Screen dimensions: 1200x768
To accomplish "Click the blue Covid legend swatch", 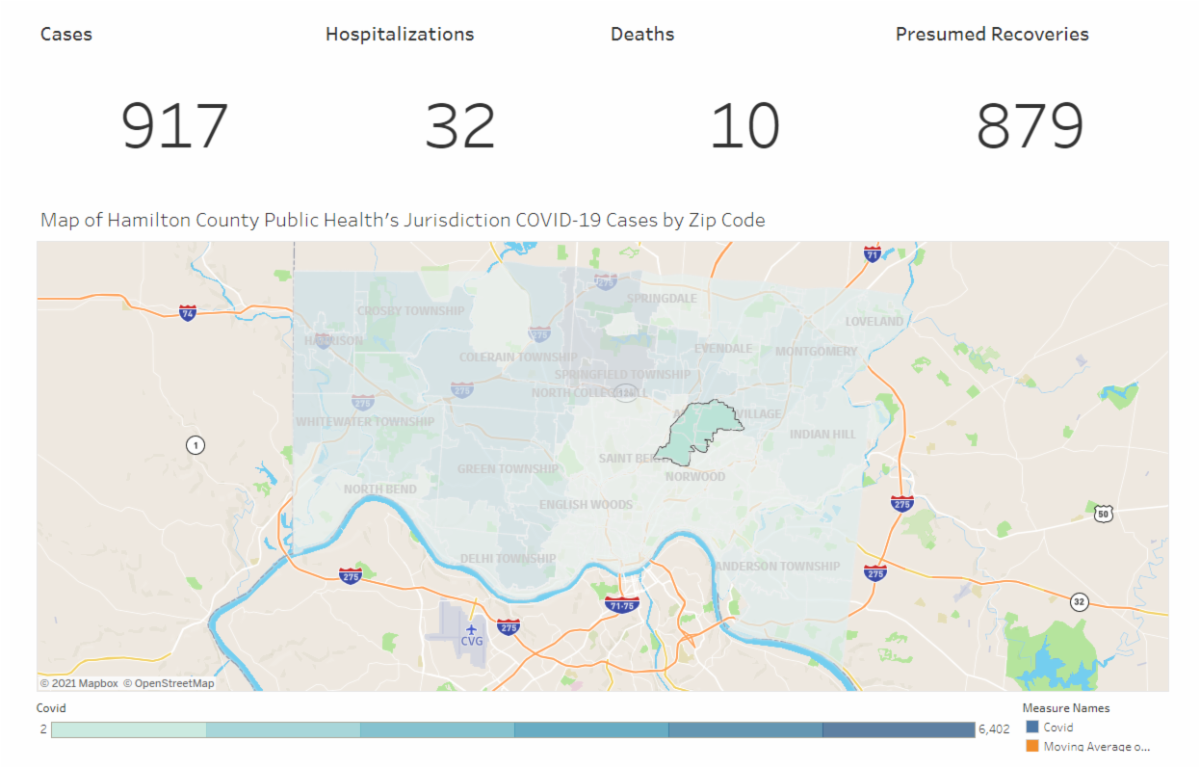I will (x=1033, y=727).
